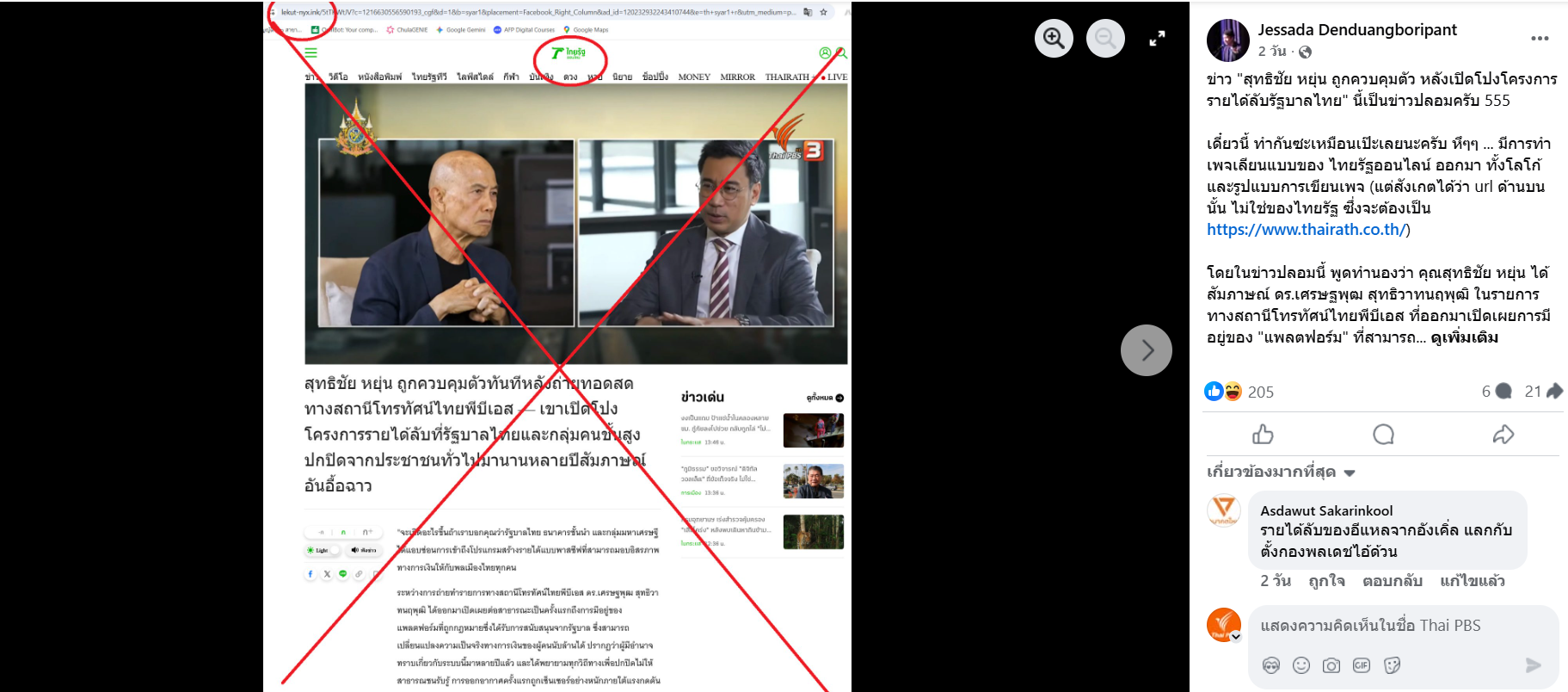Show the 6 comments count
This screenshot has width=1568, height=692.
click(x=1497, y=392)
